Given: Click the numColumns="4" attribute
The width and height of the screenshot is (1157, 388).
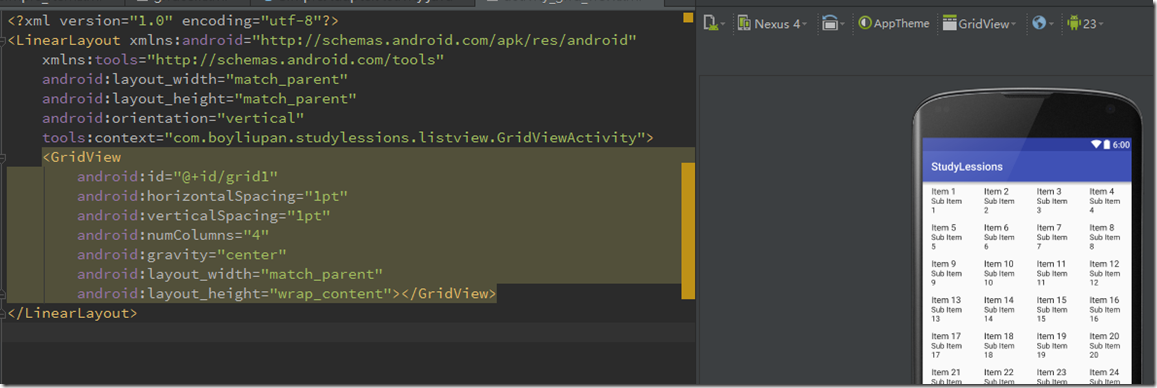Looking at the screenshot, I should pos(173,235).
